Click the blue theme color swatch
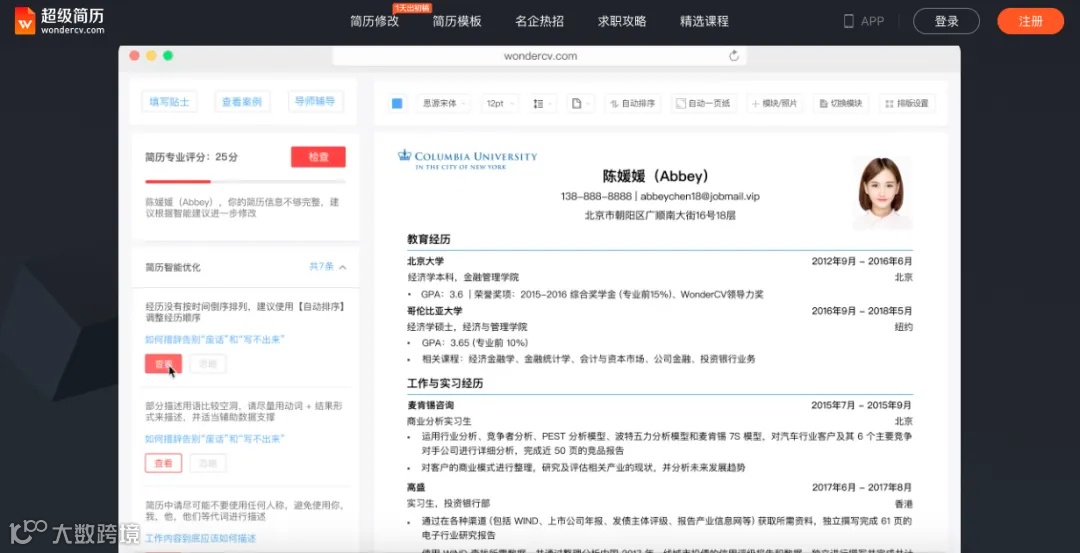1080x553 pixels. [x=397, y=103]
